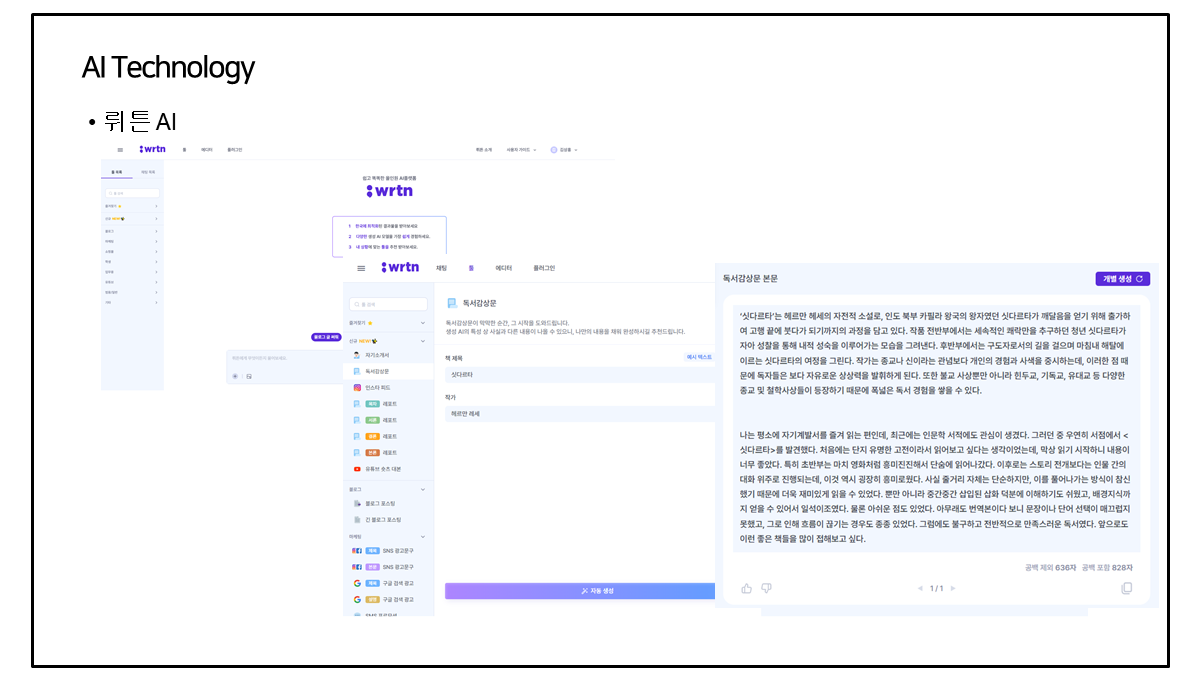Switch to the 에디터 tab in the front window
Image resolution: width=1200 pixels, height=675 pixels.
504,268
